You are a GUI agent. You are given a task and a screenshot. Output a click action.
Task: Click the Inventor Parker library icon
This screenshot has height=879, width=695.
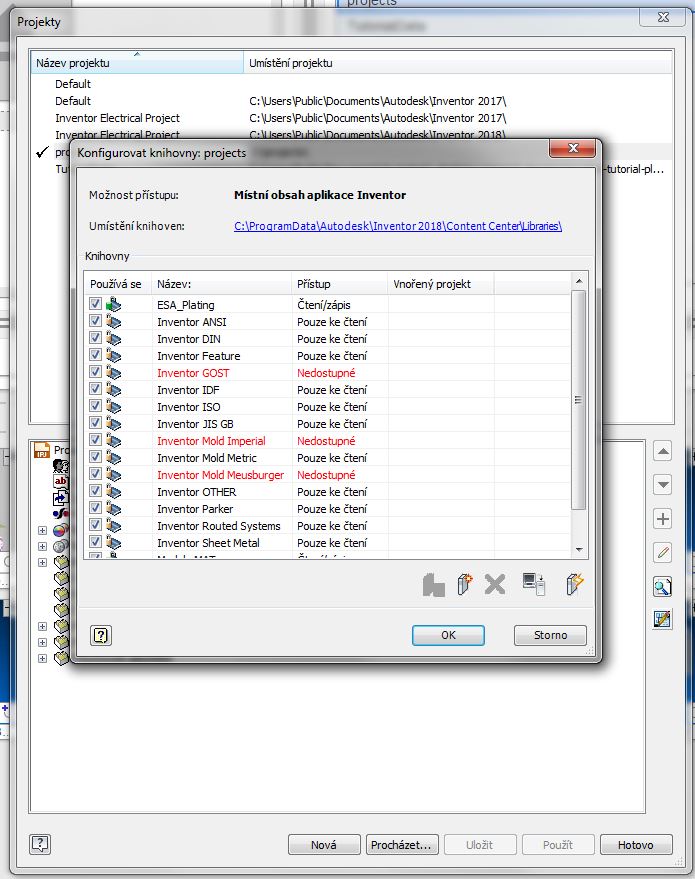(x=113, y=508)
